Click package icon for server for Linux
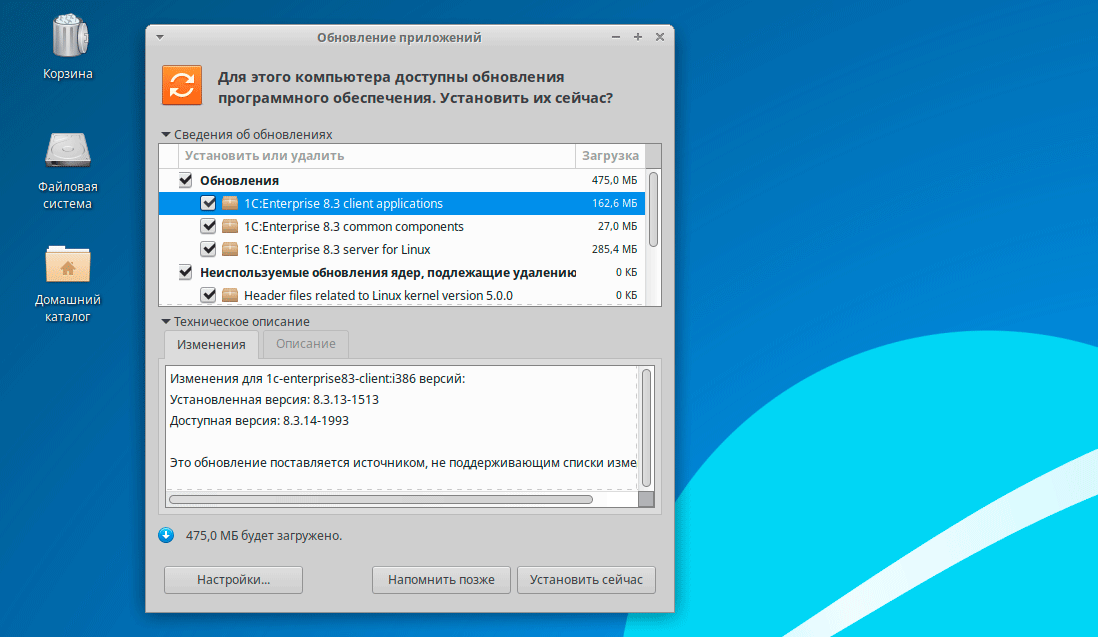This screenshot has width=1098, height=637. pos(230,249)
